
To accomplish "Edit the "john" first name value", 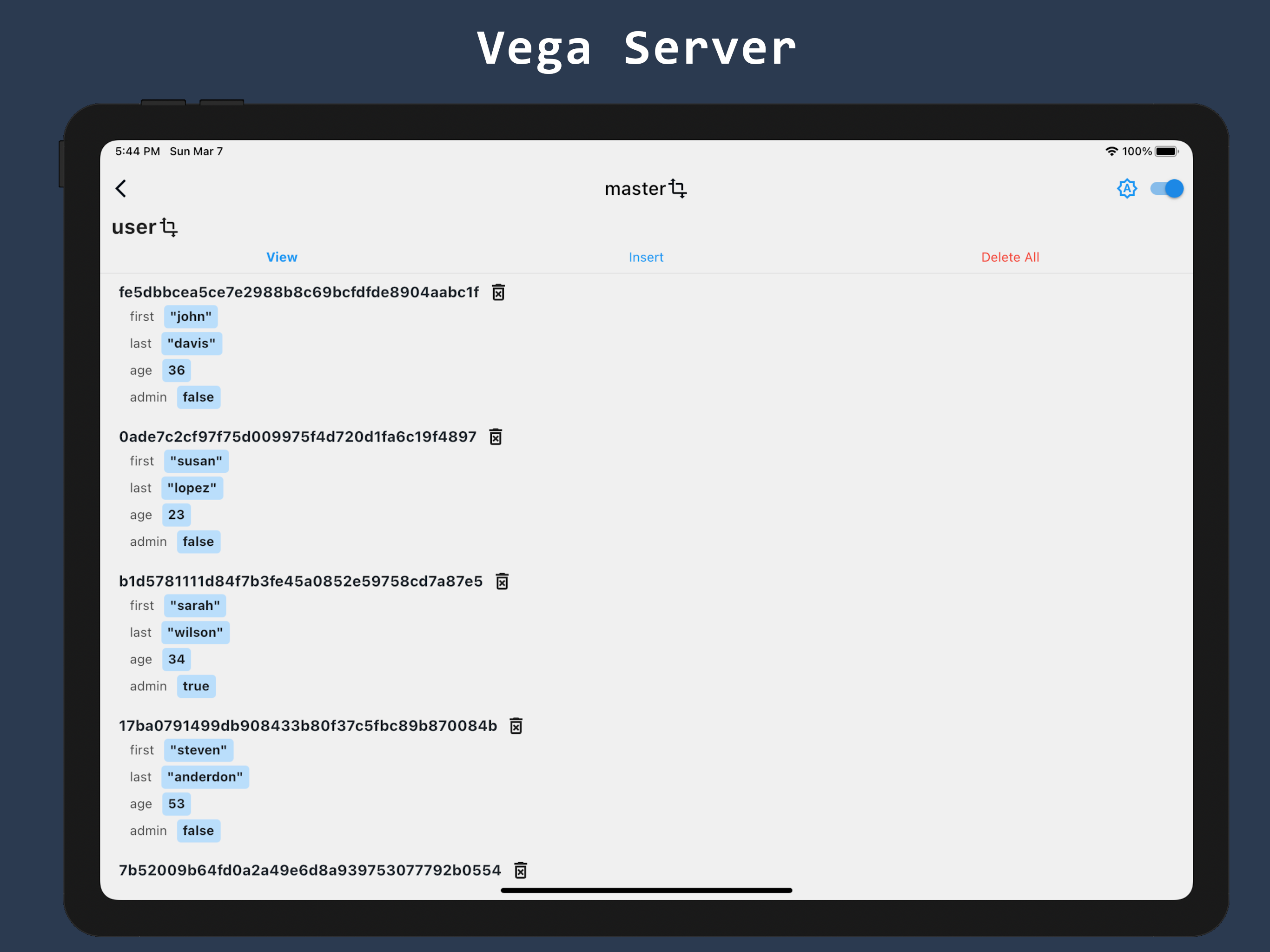I will coord(191,317).
